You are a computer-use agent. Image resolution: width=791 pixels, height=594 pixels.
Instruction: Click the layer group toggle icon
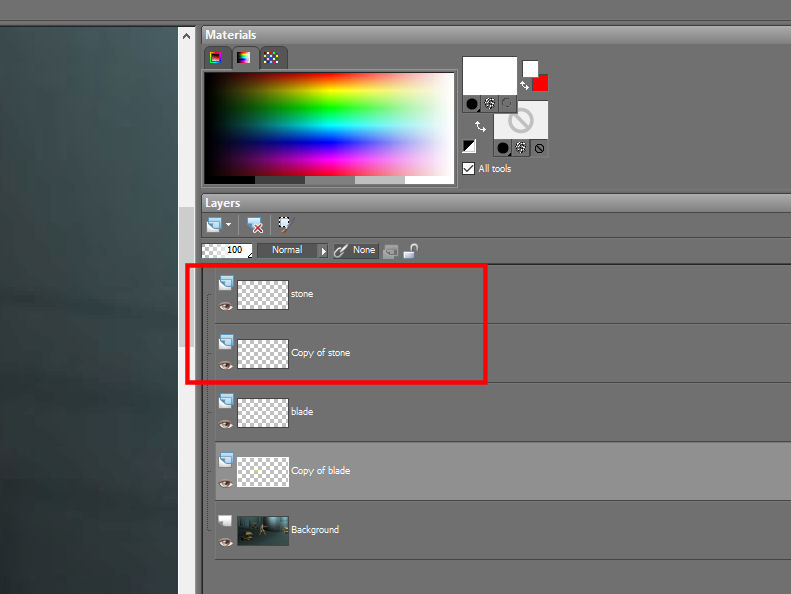pos(390,251)
